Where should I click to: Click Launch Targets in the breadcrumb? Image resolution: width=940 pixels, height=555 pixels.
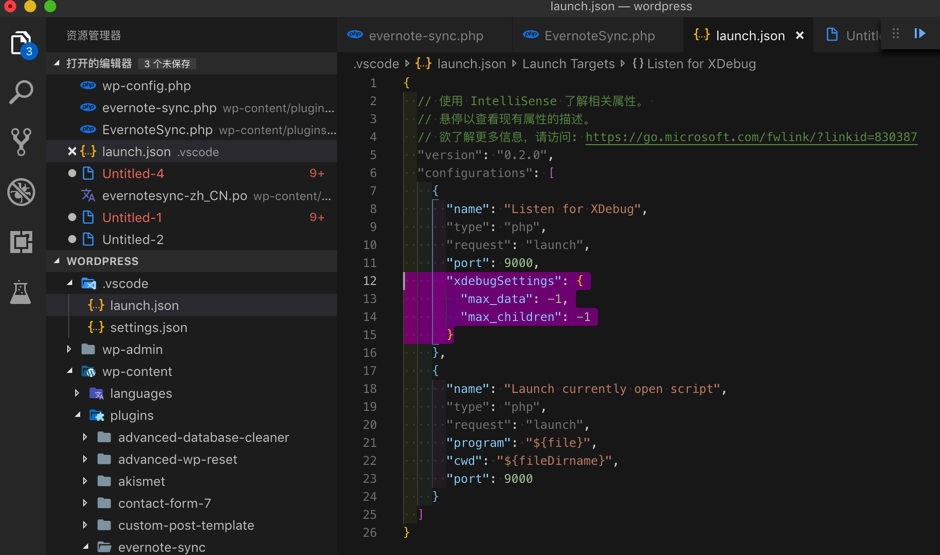568,63
